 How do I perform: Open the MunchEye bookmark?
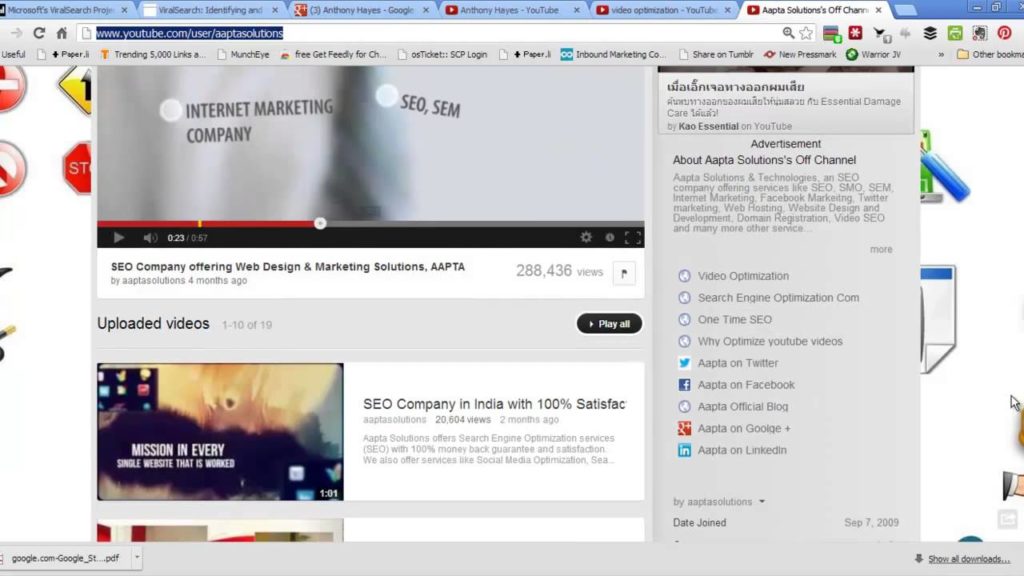click(x=243, y=54)
